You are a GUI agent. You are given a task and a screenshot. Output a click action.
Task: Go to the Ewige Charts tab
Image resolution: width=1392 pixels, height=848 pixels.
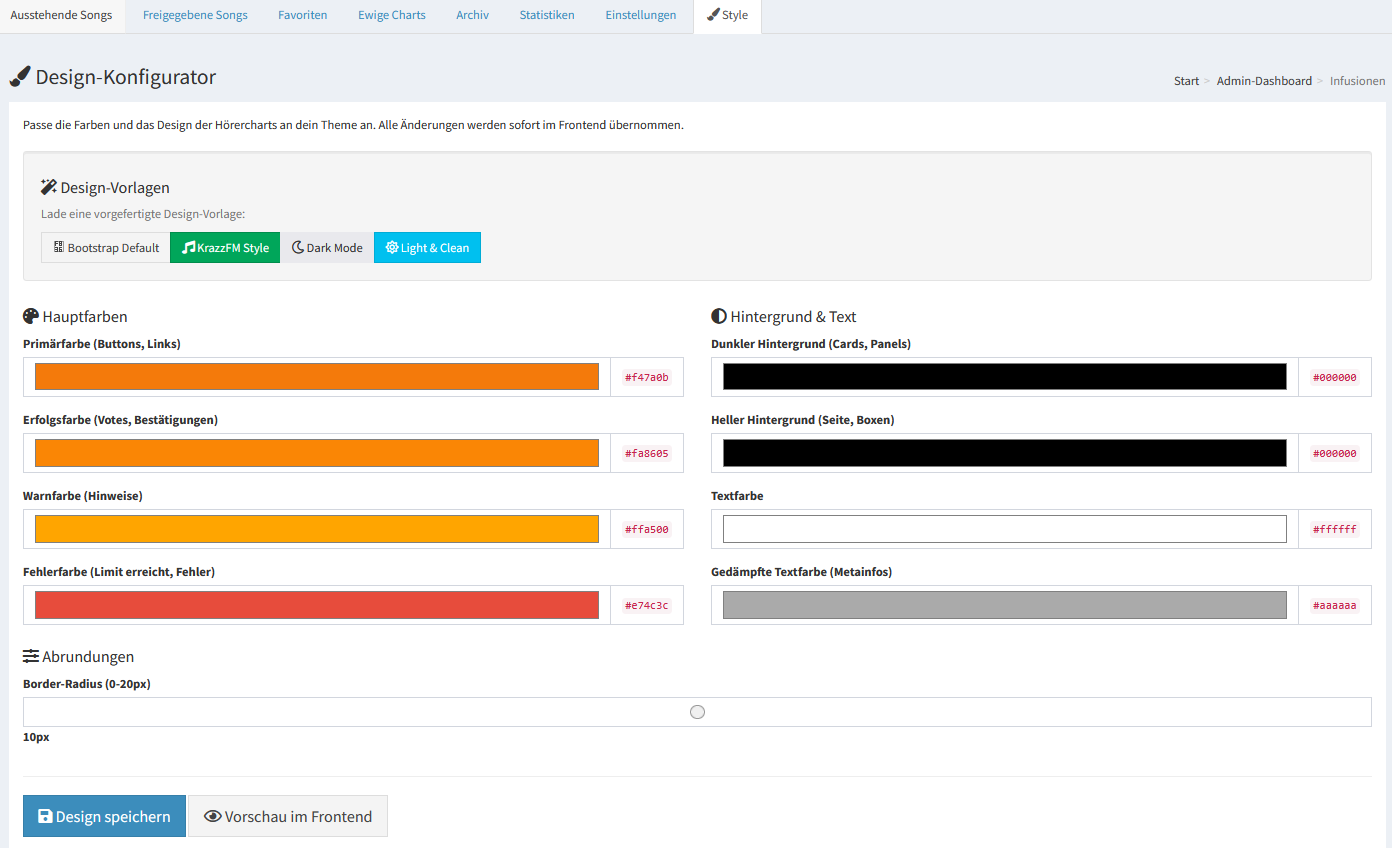(391, 15)
